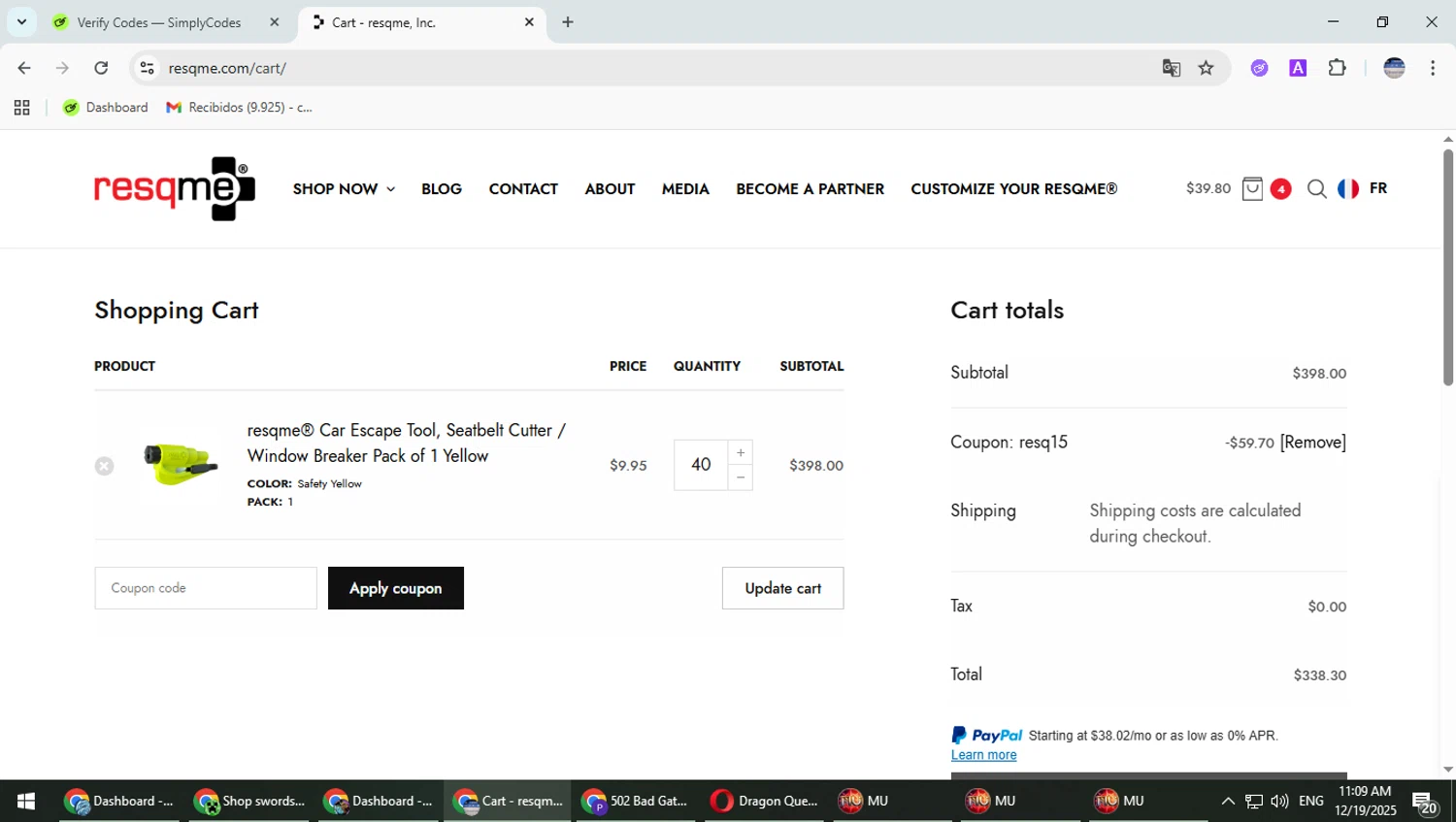
Task: Open the notification center icon
Action: point(1425,803)
